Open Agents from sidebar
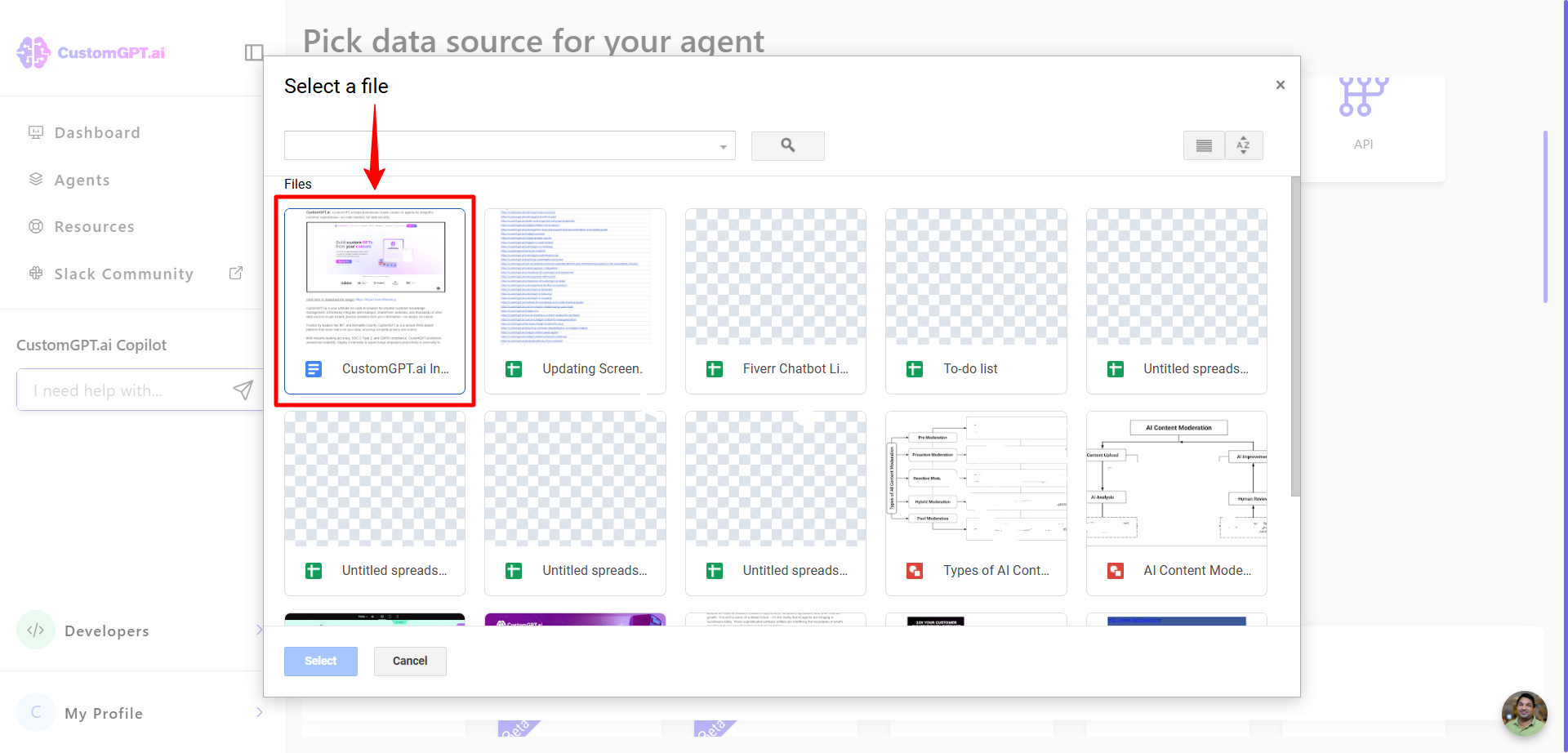Viewport: 1568px width, 753px height. coord(82,180)
